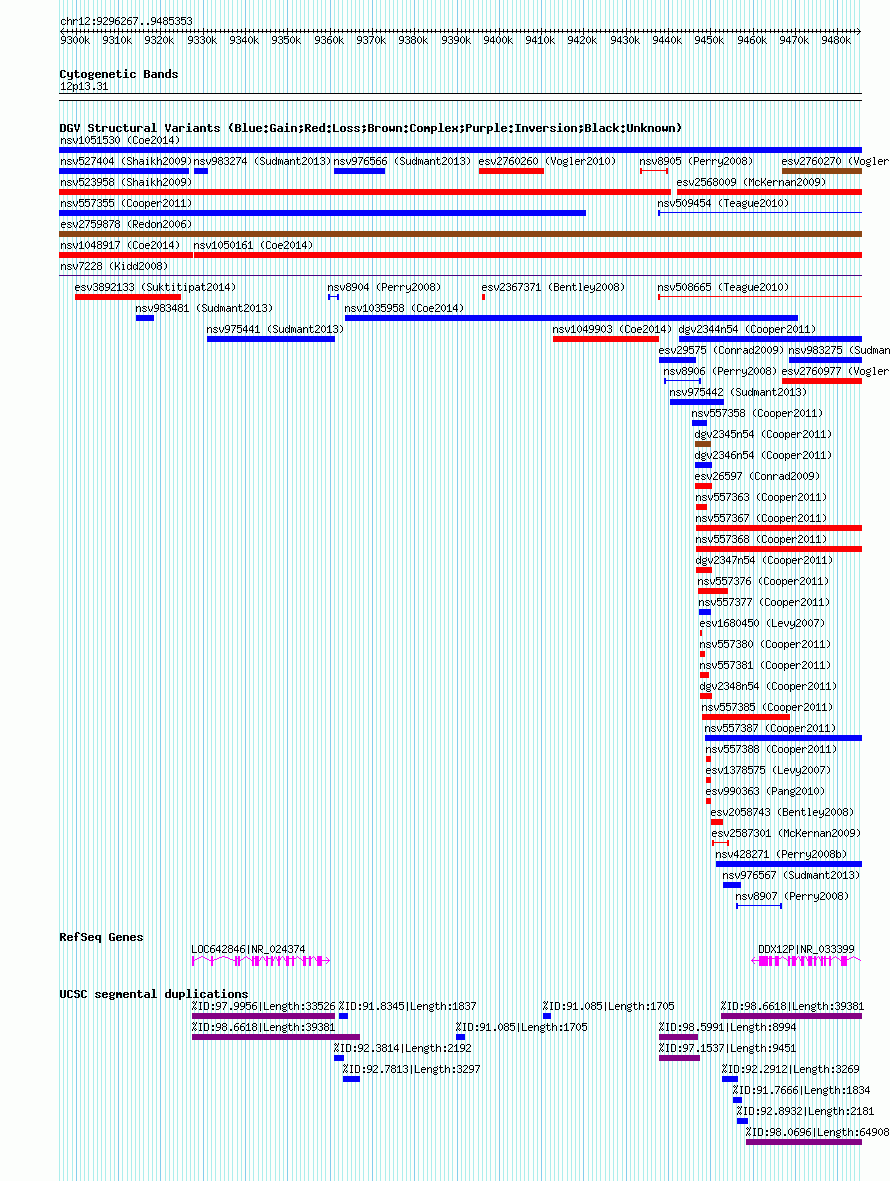The image size is (890, 1181).
Task: Open the nsv8905 (Perry2008) variant
Action: (654, 171)
